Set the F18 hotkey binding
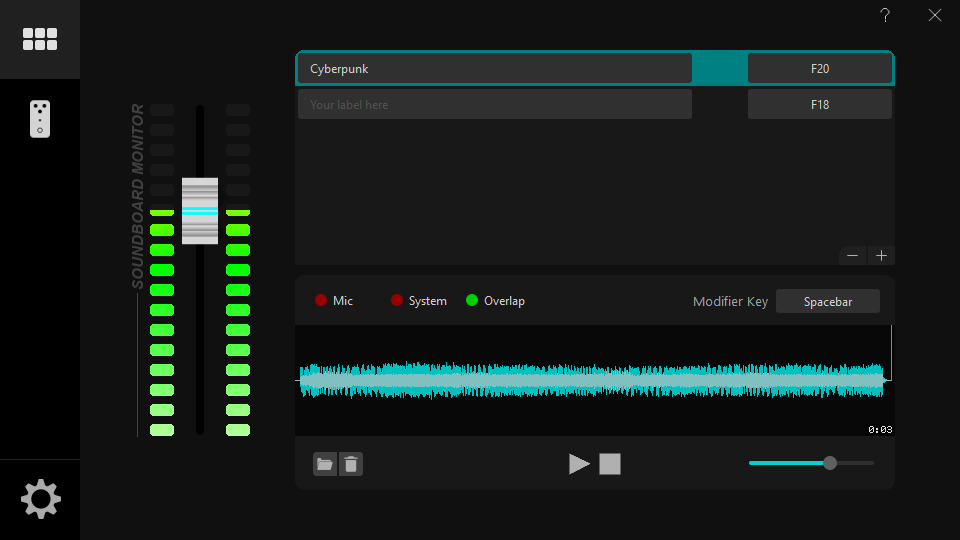The width and height of the screenshot is (960, 540). (x=820, y=104)
